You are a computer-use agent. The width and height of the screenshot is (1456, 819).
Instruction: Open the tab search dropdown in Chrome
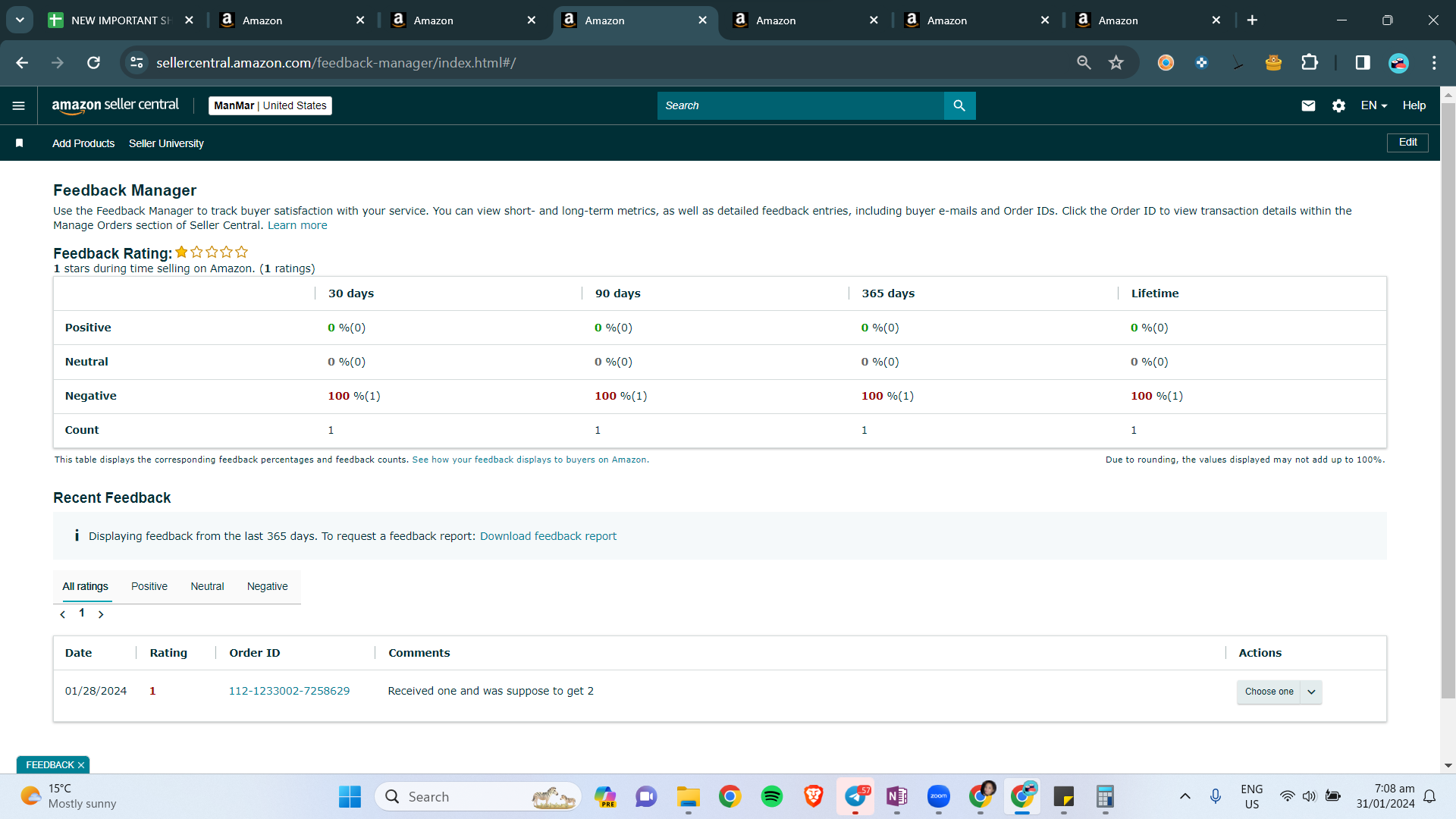20,20
